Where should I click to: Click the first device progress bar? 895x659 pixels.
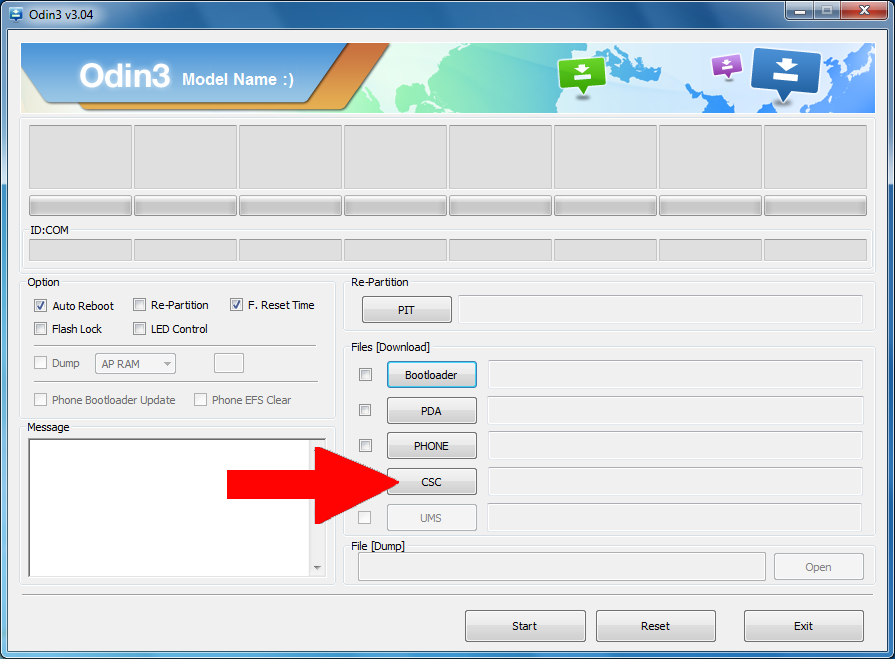[x=80, y=205]
